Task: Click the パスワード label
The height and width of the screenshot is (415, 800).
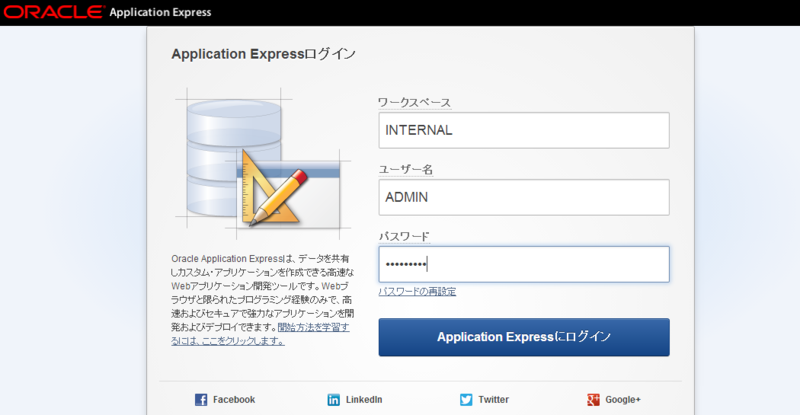Action: pyautogui.click(x=404, y=236)
